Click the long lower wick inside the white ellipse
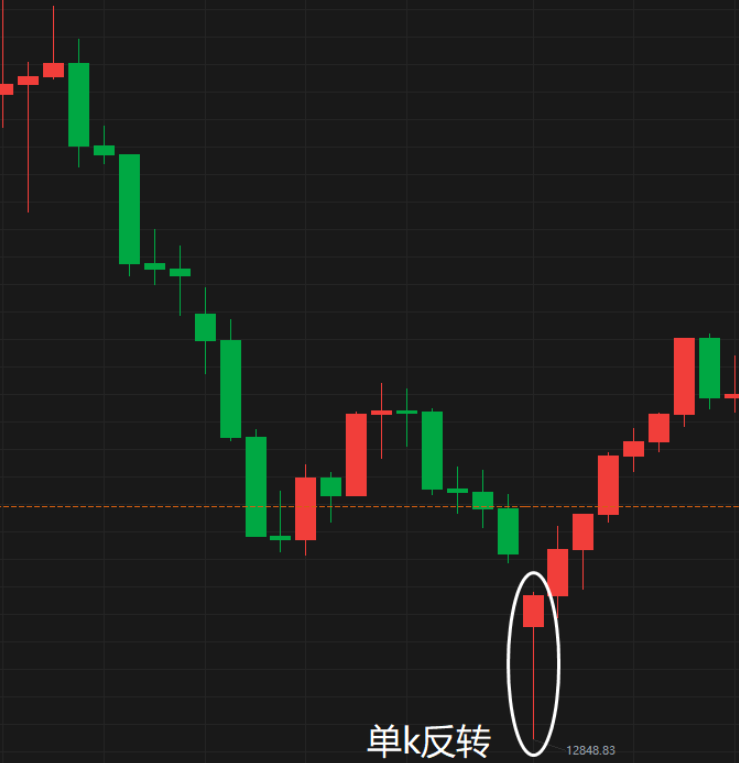The image size is (739, 763). tap(533, 683)
